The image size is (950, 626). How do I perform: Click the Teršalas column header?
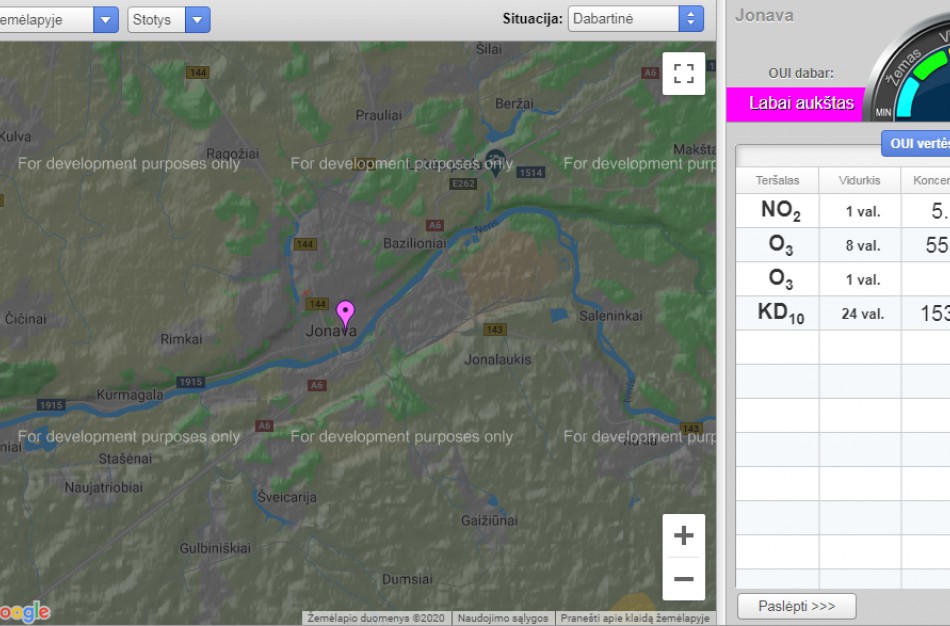777,180
